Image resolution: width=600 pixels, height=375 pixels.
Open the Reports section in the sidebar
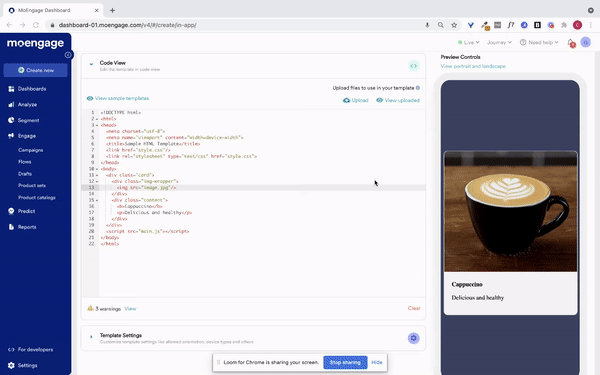pyautogui.click(x=22, y=227)
